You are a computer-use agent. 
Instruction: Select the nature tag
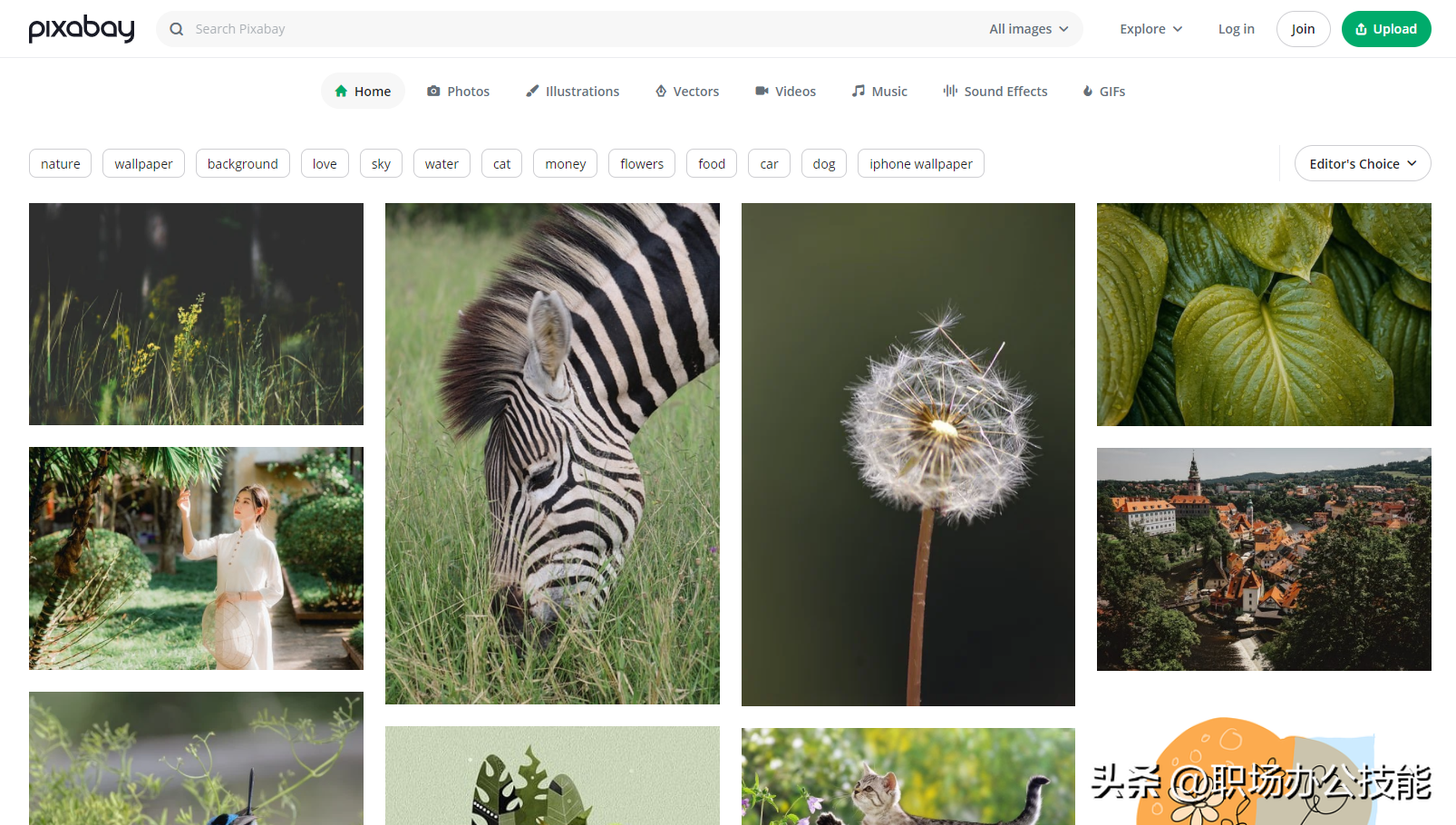click(61, 163)
